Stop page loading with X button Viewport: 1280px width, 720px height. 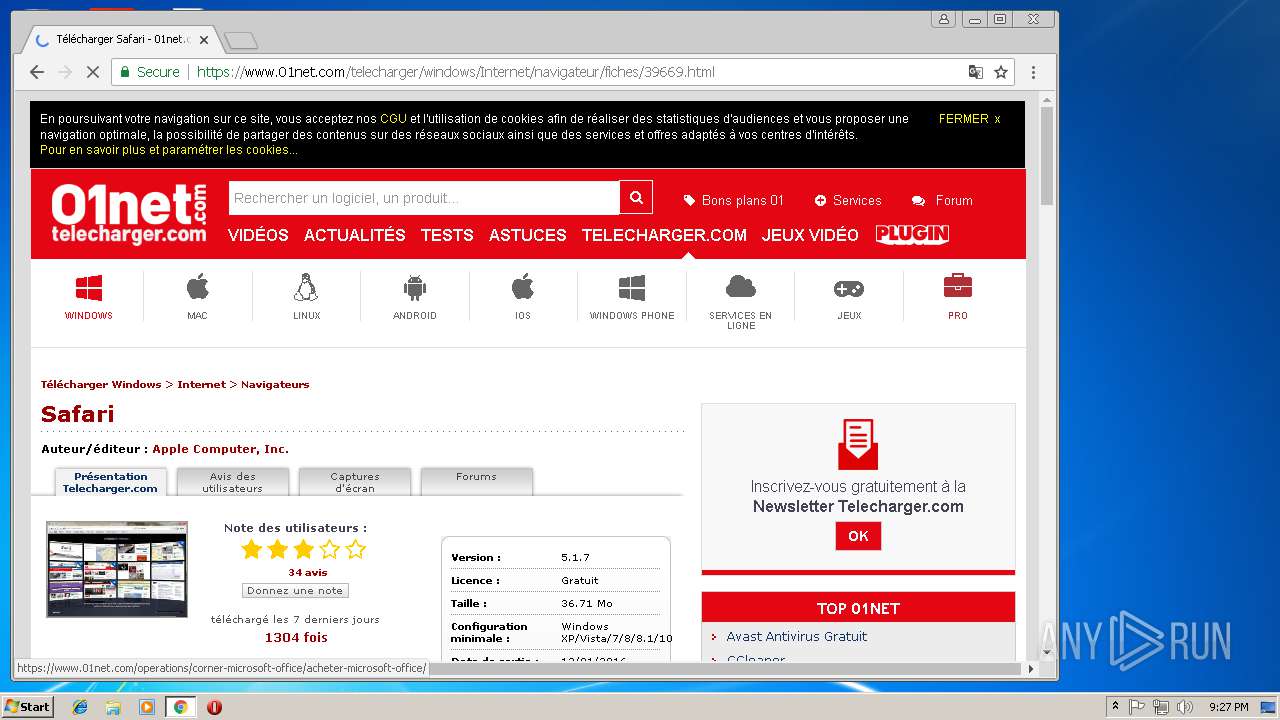click(x=93, y=72)
